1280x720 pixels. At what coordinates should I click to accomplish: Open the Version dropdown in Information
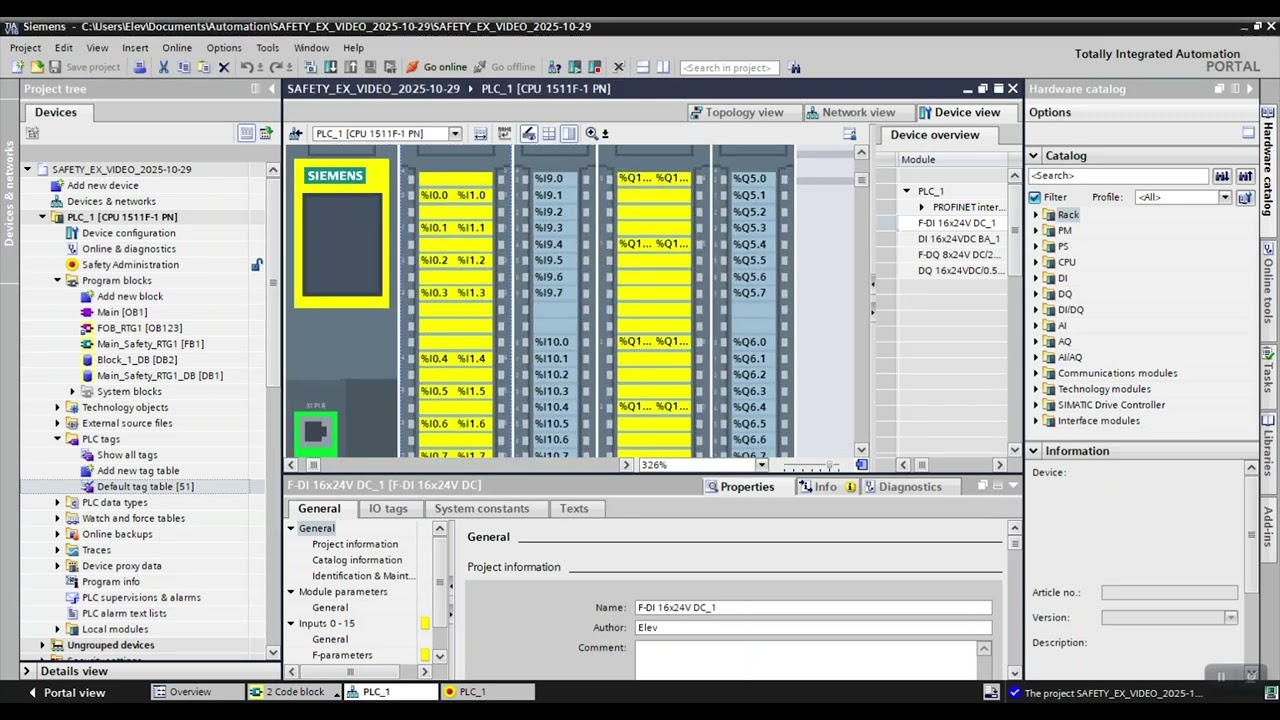click(1231, 618)
